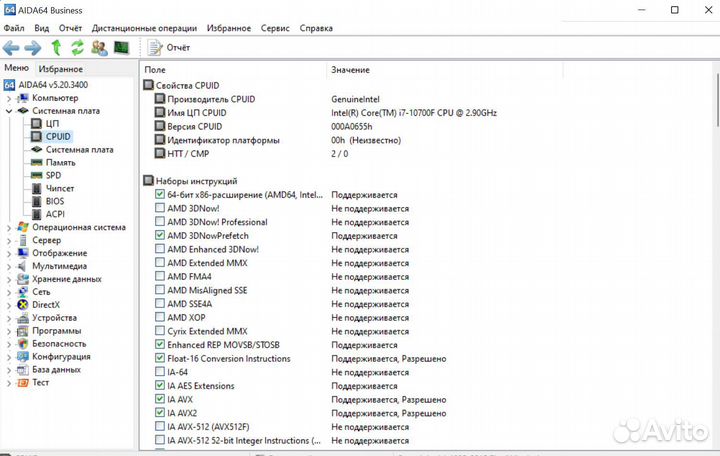The height and width of the screenshot is (456, 720).
Task: Click the Back navigation arrow
Action: pyautogui.click(x=11, y=48)
